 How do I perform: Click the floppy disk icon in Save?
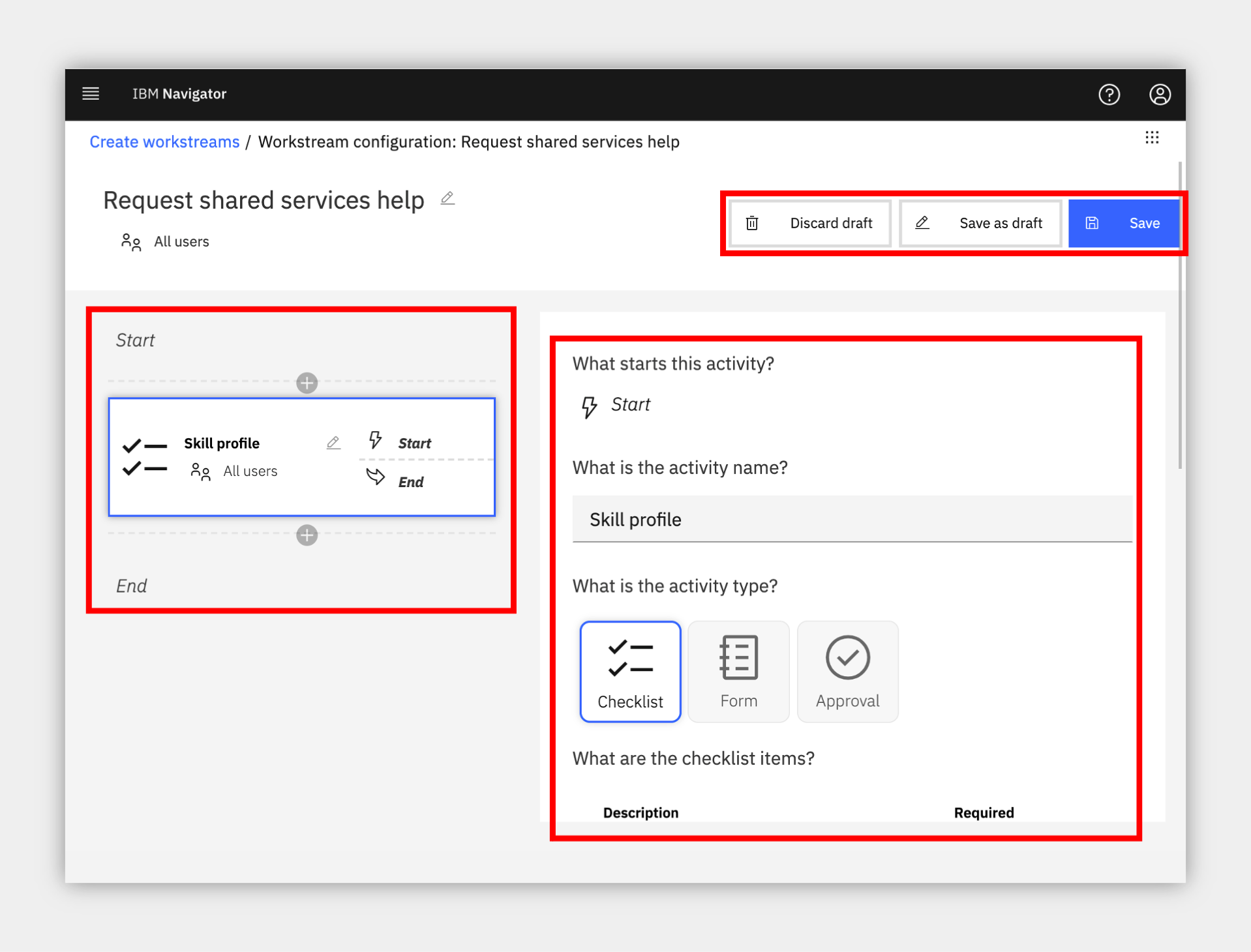pyautogui.click(x=1092, y=223)
